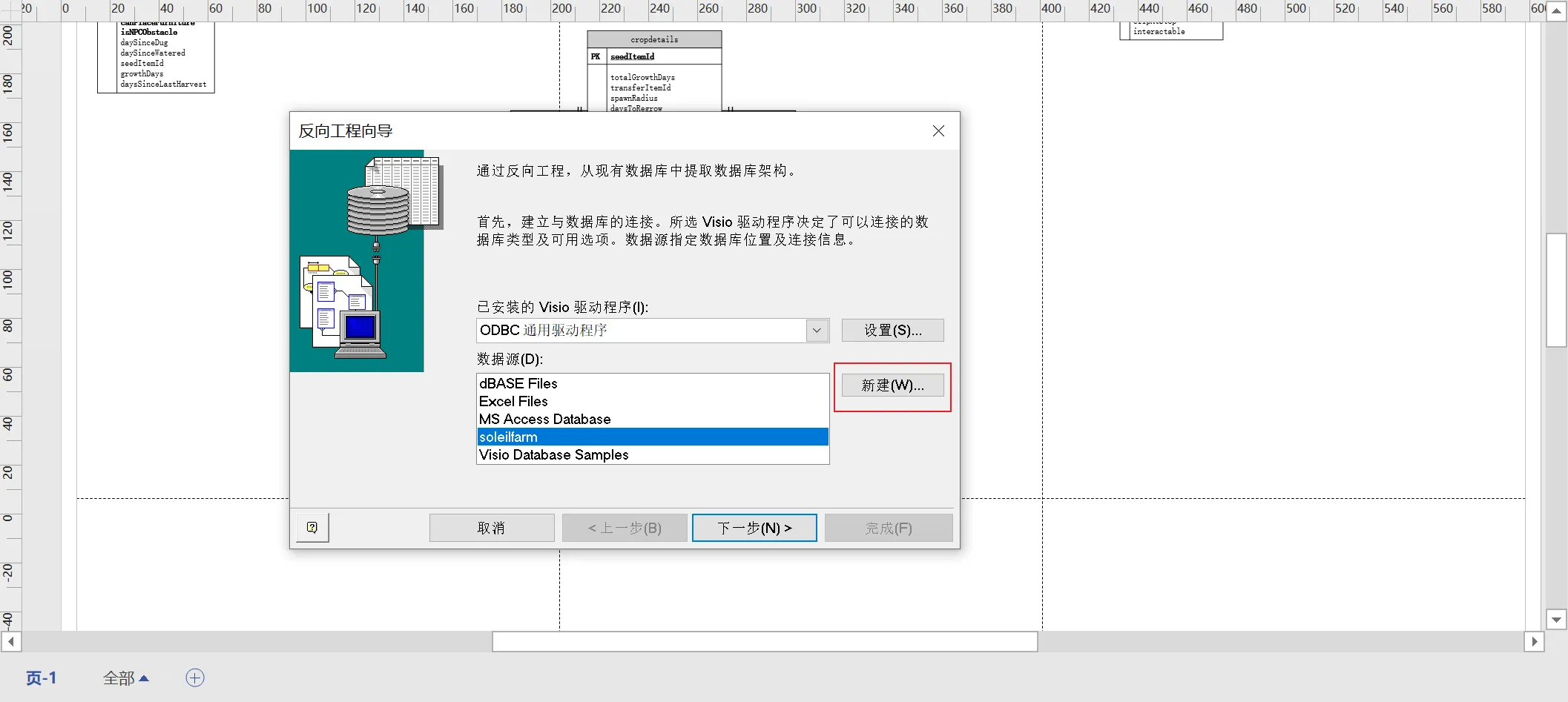Click the vertical scrollbar up arrow
The image size is (1568, 702).
[1556, 11]
